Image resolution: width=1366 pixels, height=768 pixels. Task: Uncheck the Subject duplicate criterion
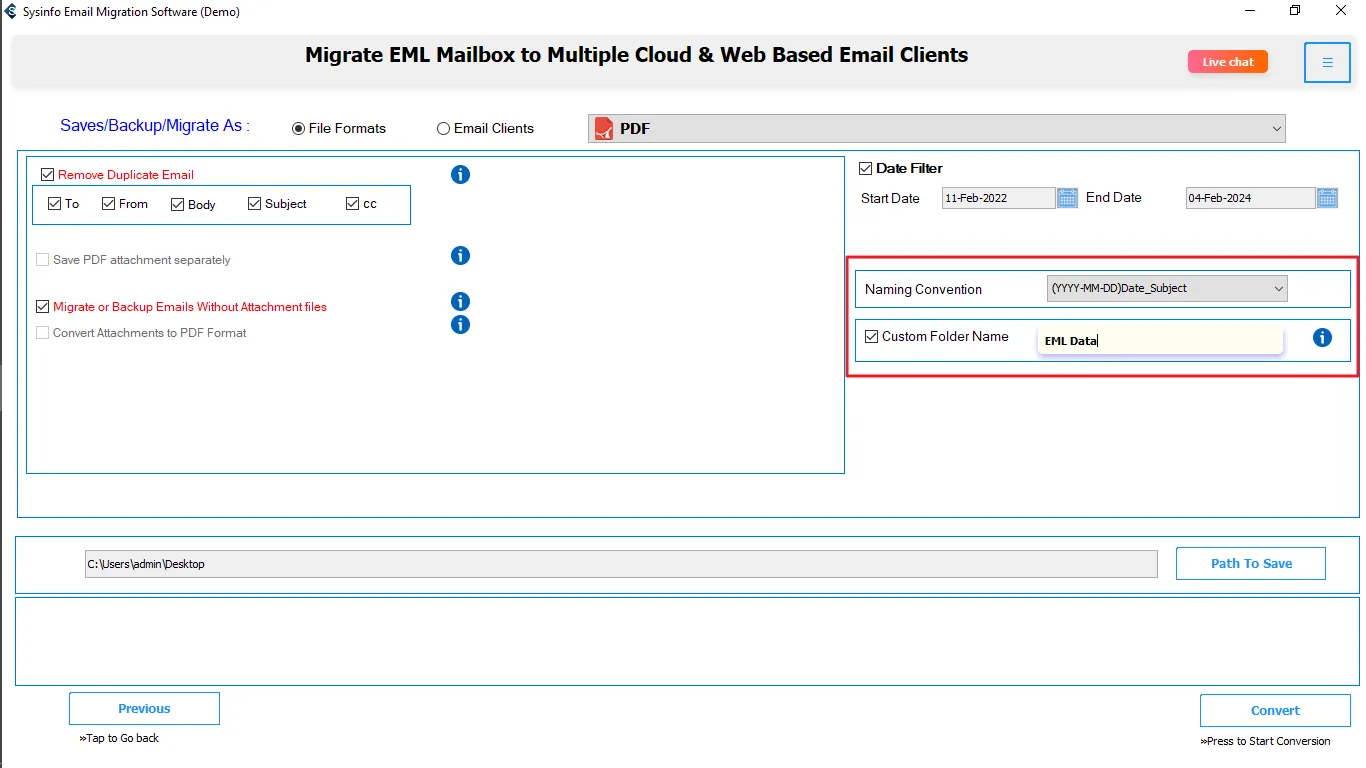[x=255, y=204]
